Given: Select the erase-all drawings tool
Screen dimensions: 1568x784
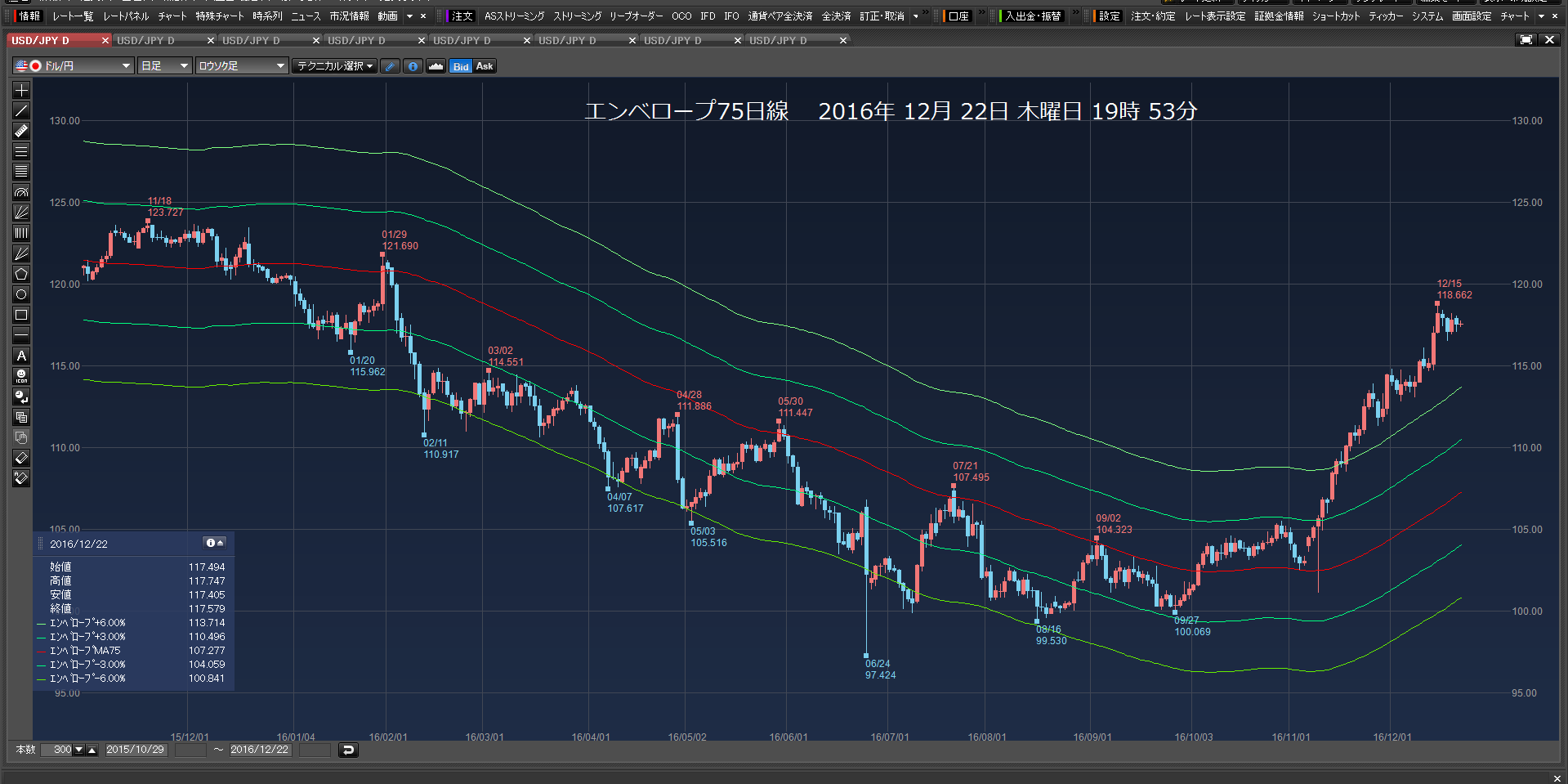Looking at the screenshot, I should [21, 478].
